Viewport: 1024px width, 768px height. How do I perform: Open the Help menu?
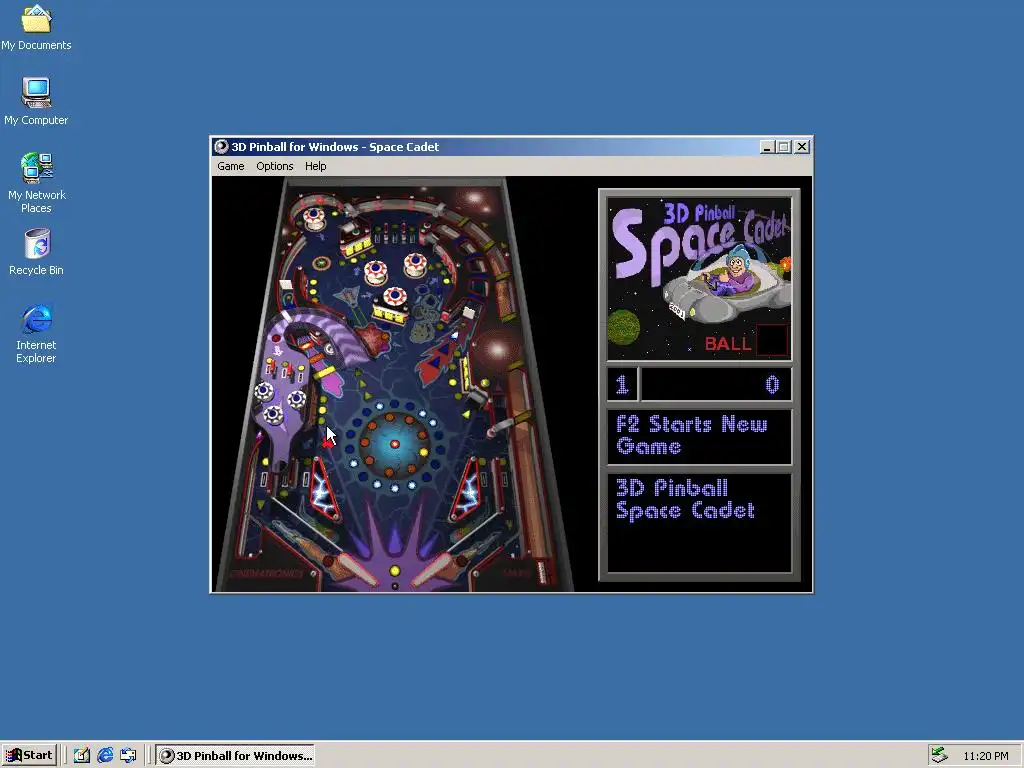[315, 166]
